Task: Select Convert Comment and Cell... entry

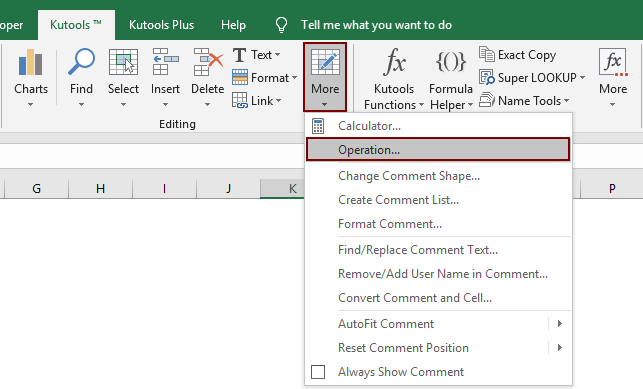Action: coord(438,298)
